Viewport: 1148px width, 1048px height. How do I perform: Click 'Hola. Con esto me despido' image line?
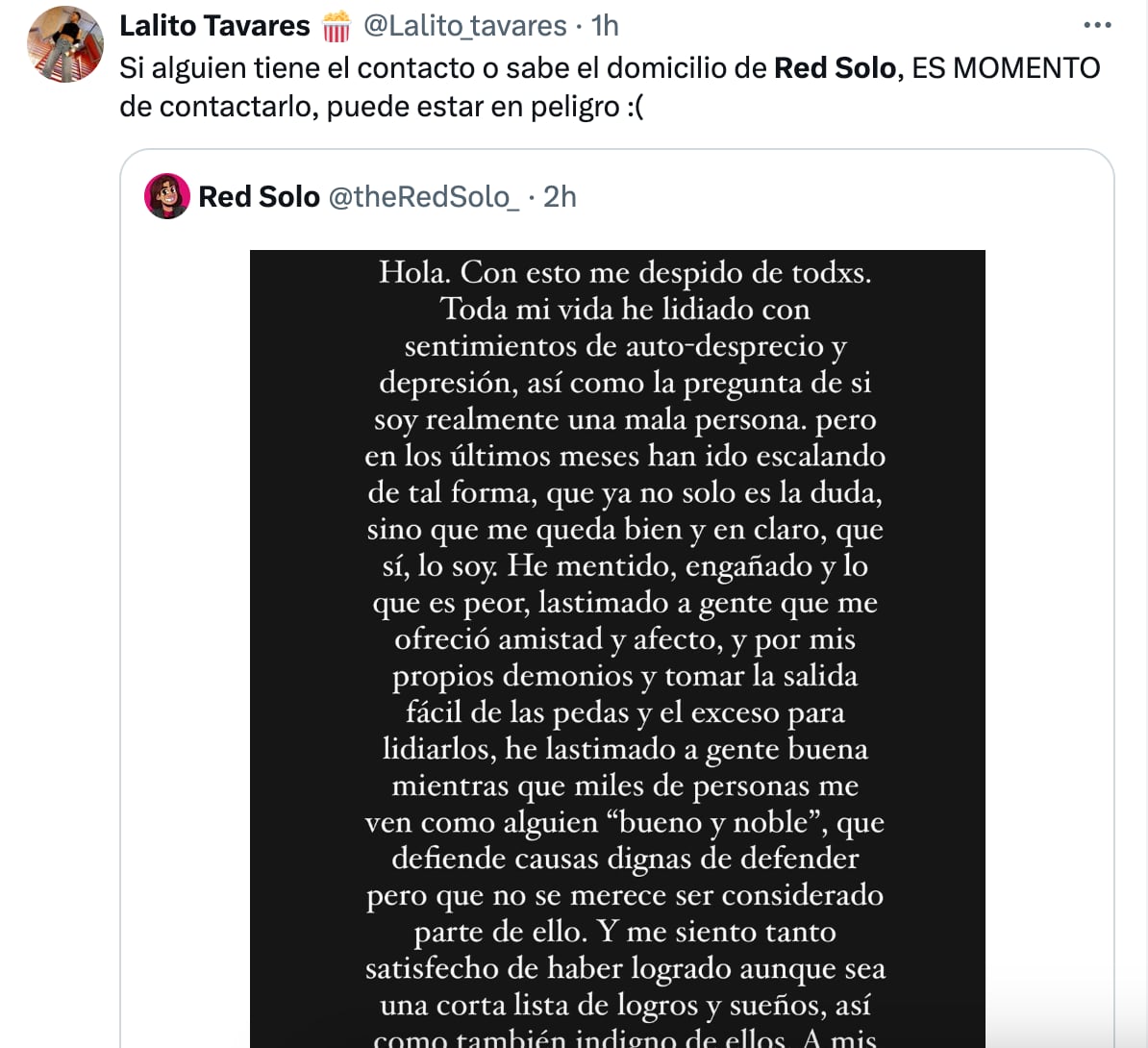(x=625, y=273)
